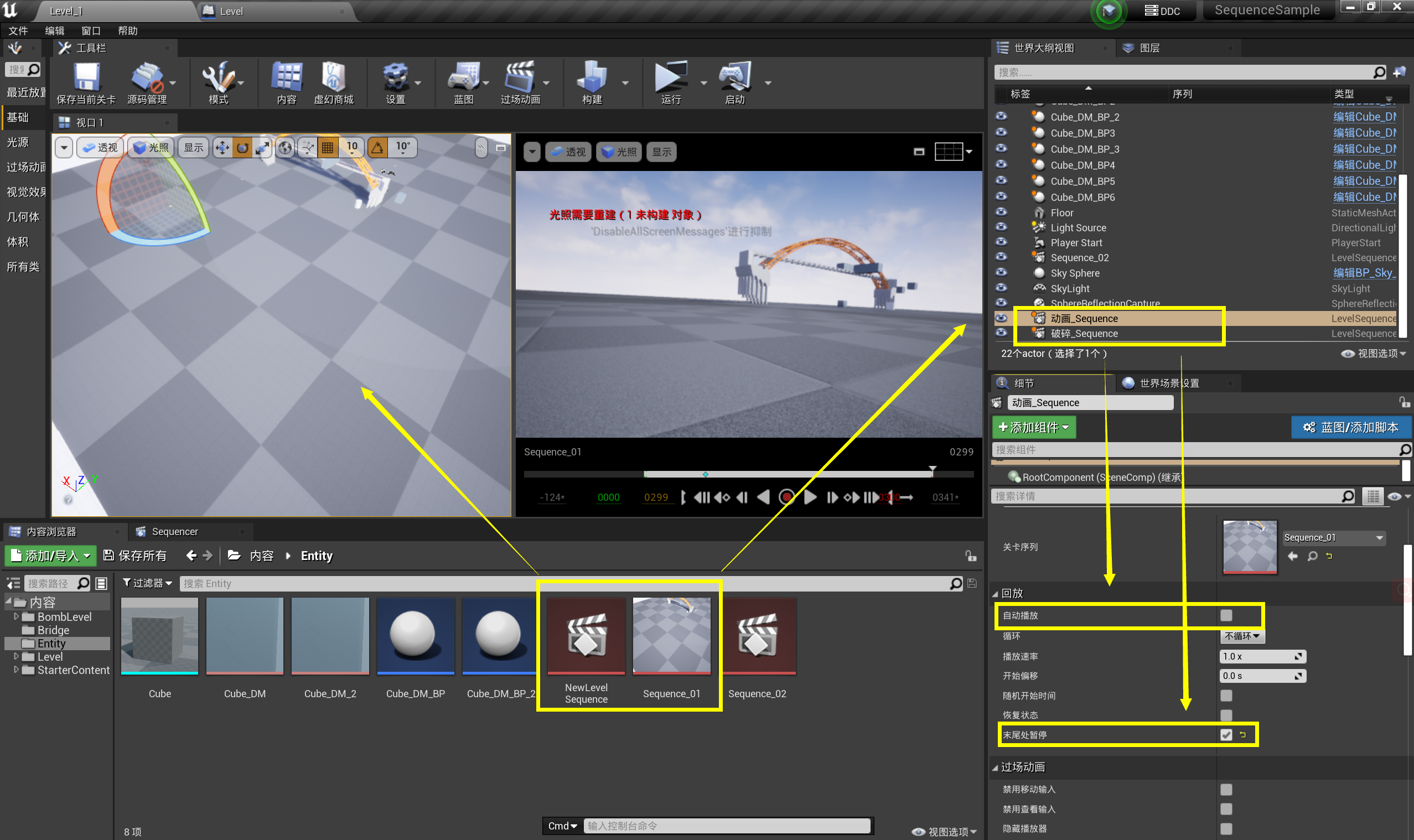Click the Play Rate (播放速率) 1.0 x field
Screen dimensions: 1414x840
pos(1262,657)
